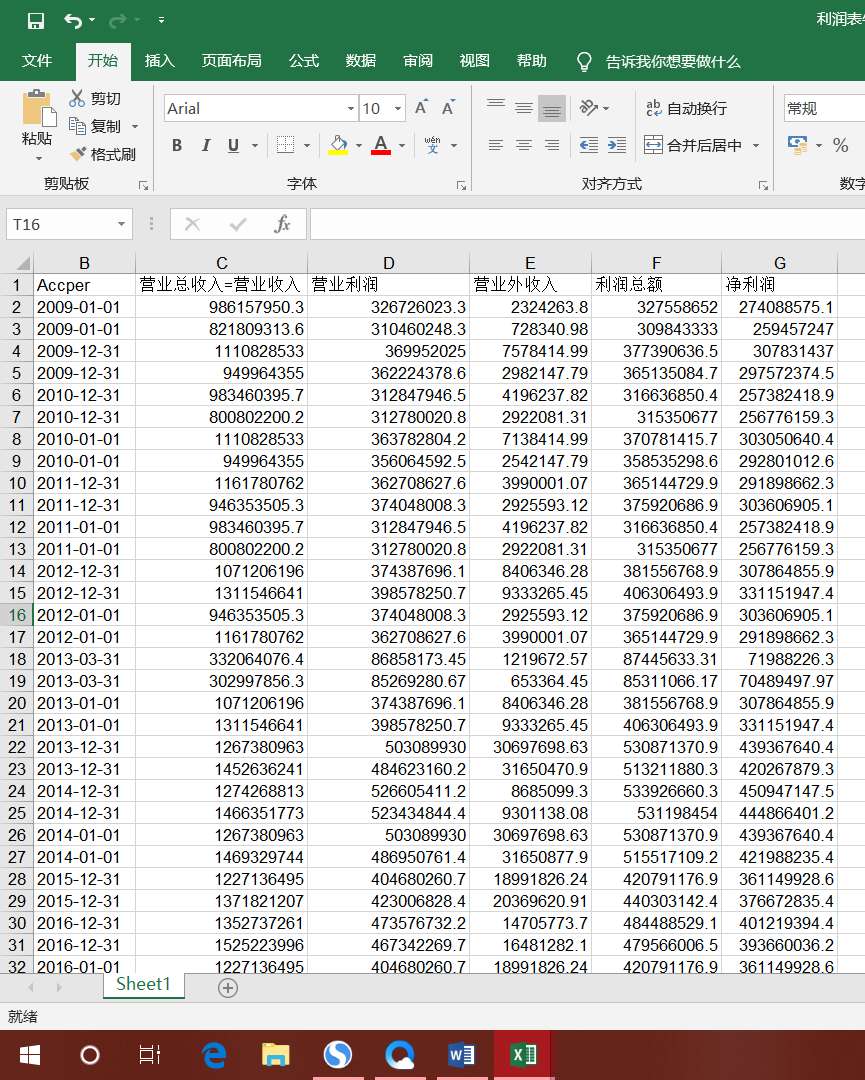
Task: Apply cell borders icon
Action: tap(285, 145)
